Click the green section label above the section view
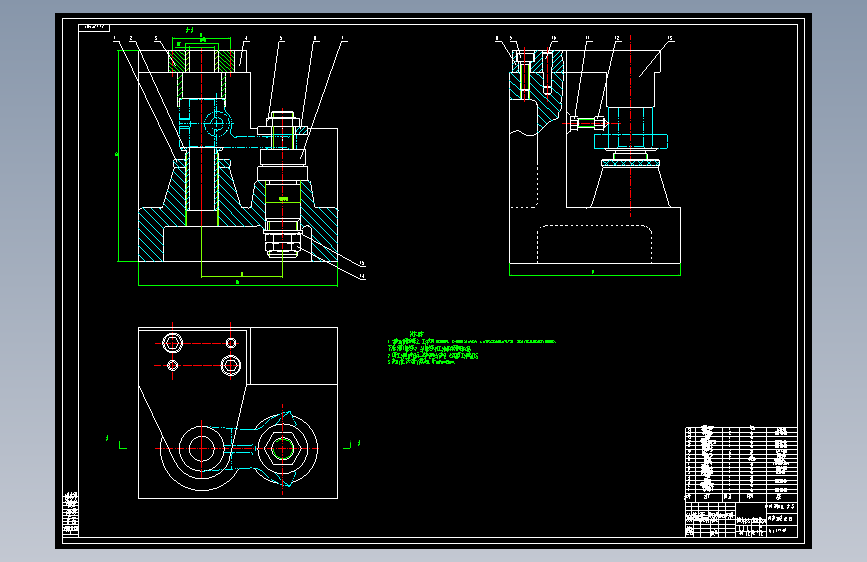This screenshot has height=562, width=867. (189, 30)
